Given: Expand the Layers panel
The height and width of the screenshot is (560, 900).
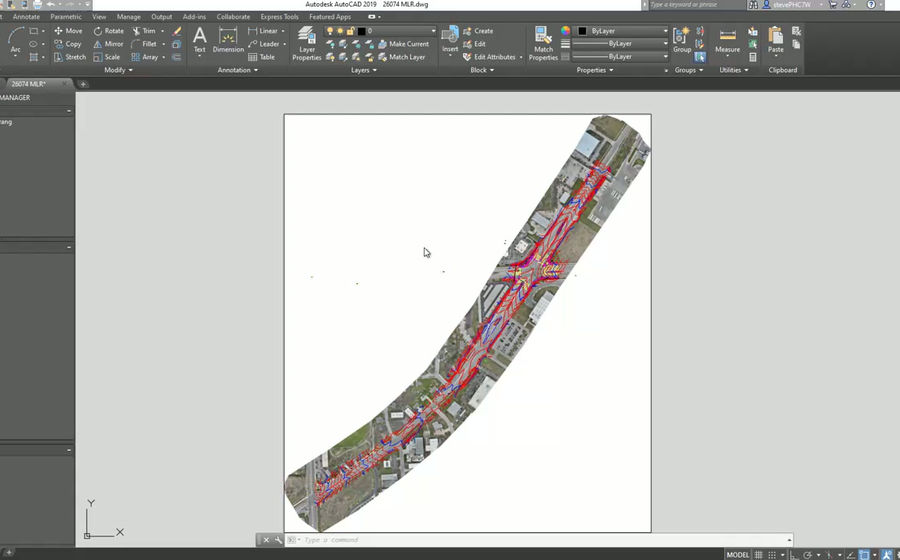Looking at the screenshot, I should click(364, 70).
